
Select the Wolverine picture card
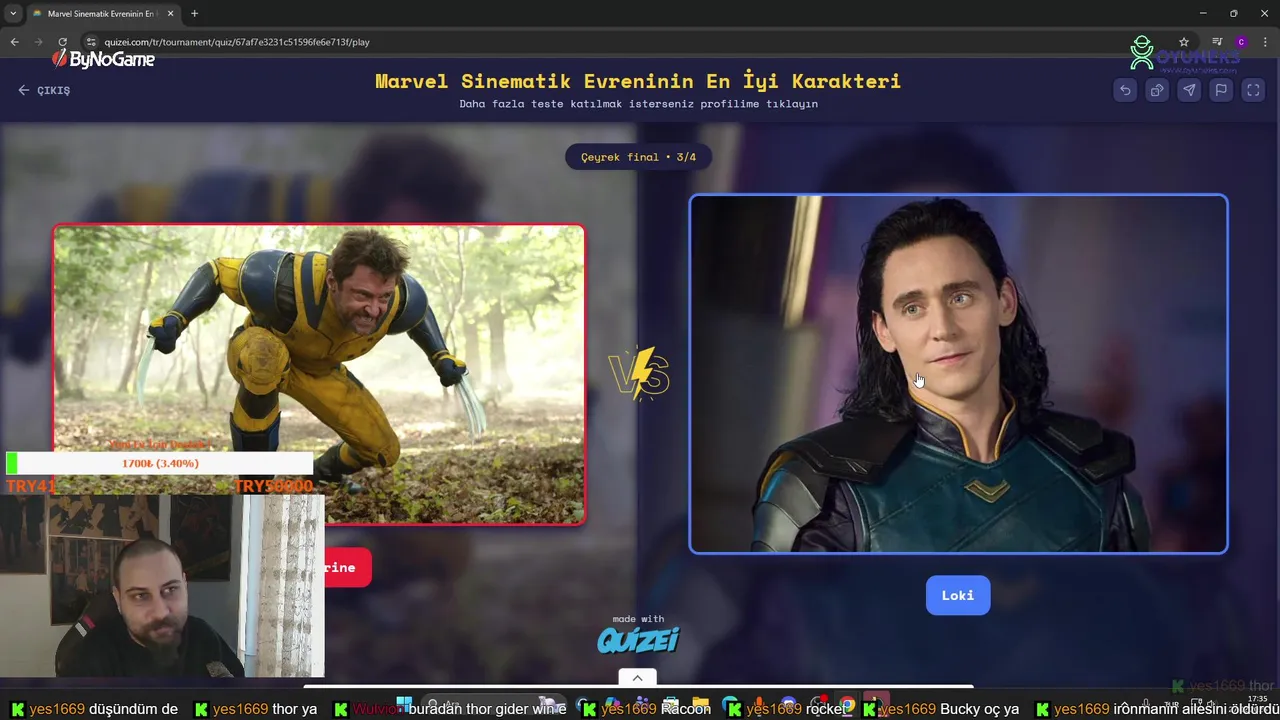click(319, 374)
